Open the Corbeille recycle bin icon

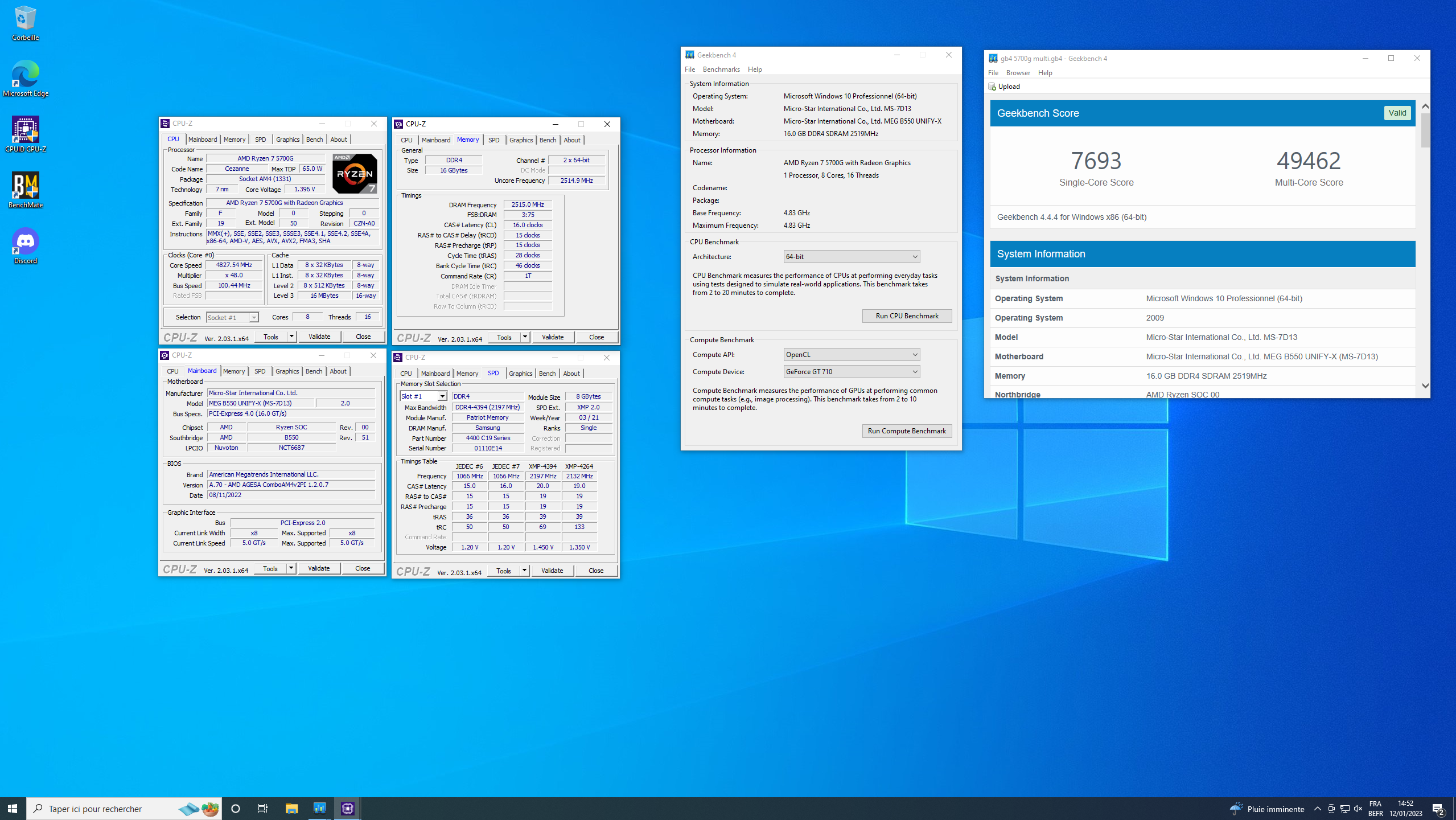point(25,23)
